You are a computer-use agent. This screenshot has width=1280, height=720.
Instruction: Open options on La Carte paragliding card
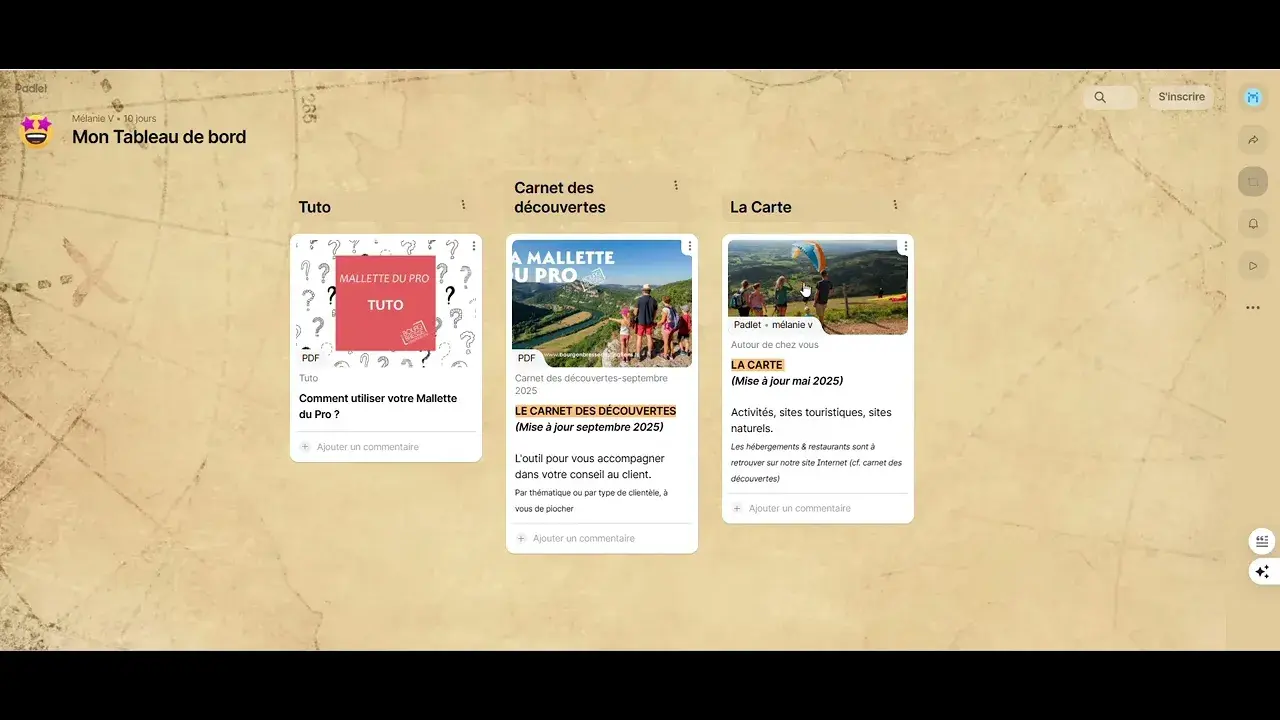point(905,246)
